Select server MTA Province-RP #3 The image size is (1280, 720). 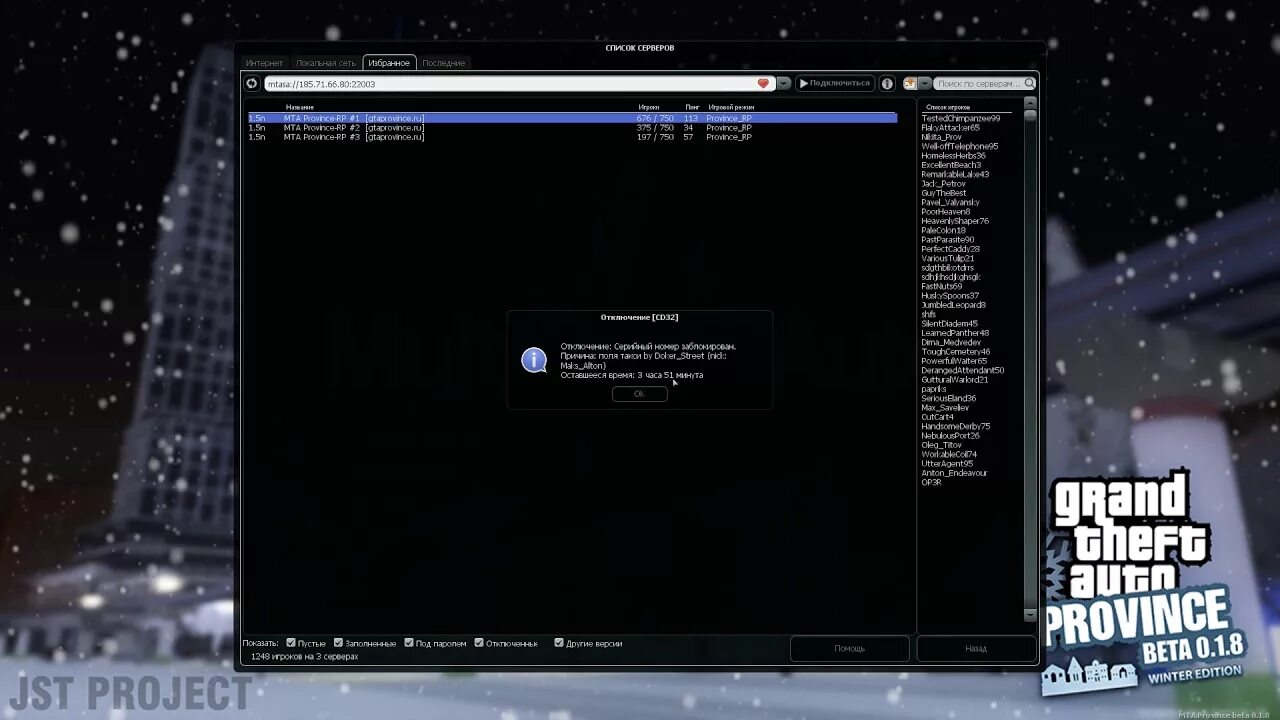(572, 137)
